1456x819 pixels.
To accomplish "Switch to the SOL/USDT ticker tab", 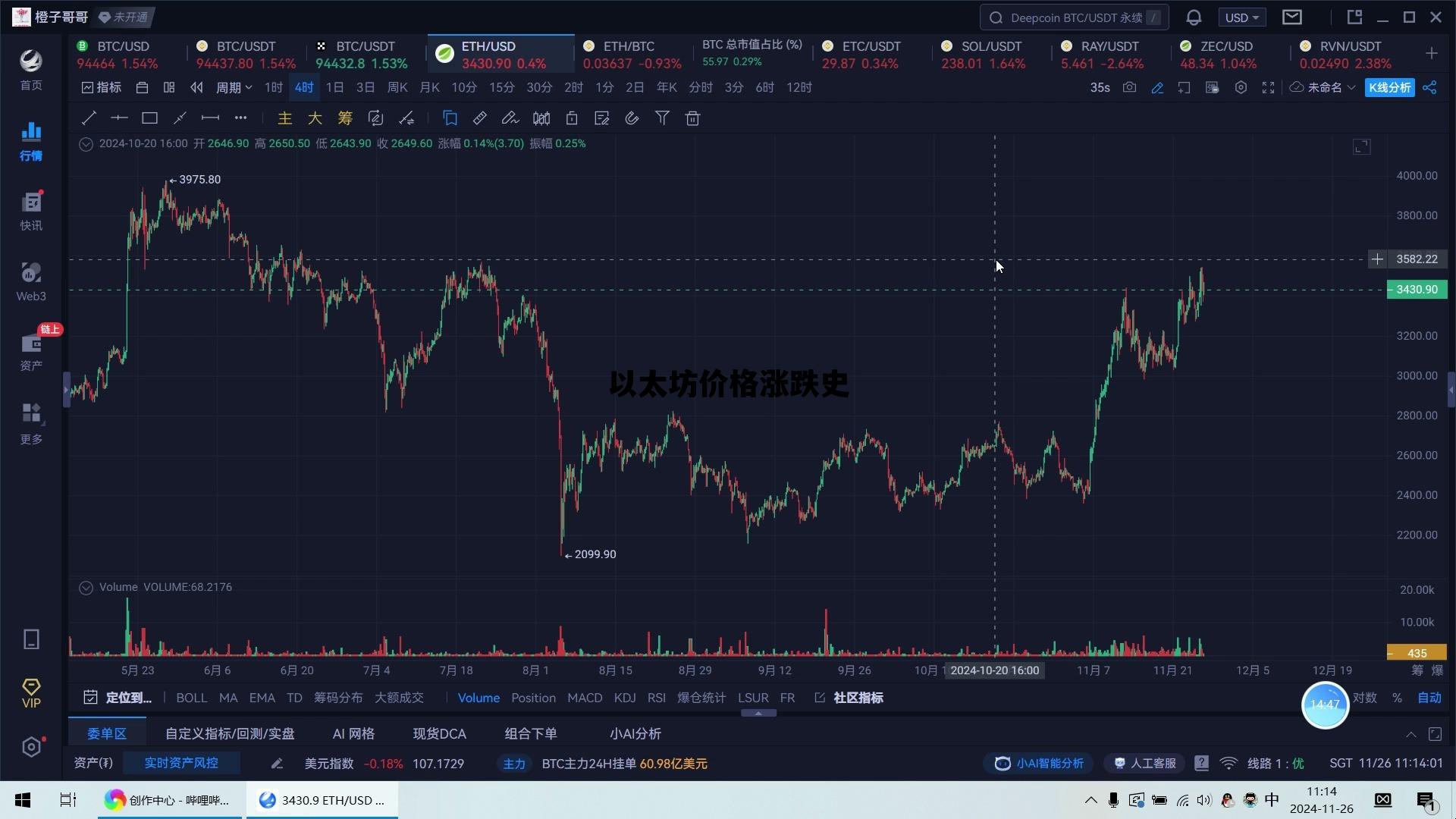I will point(990,55).
